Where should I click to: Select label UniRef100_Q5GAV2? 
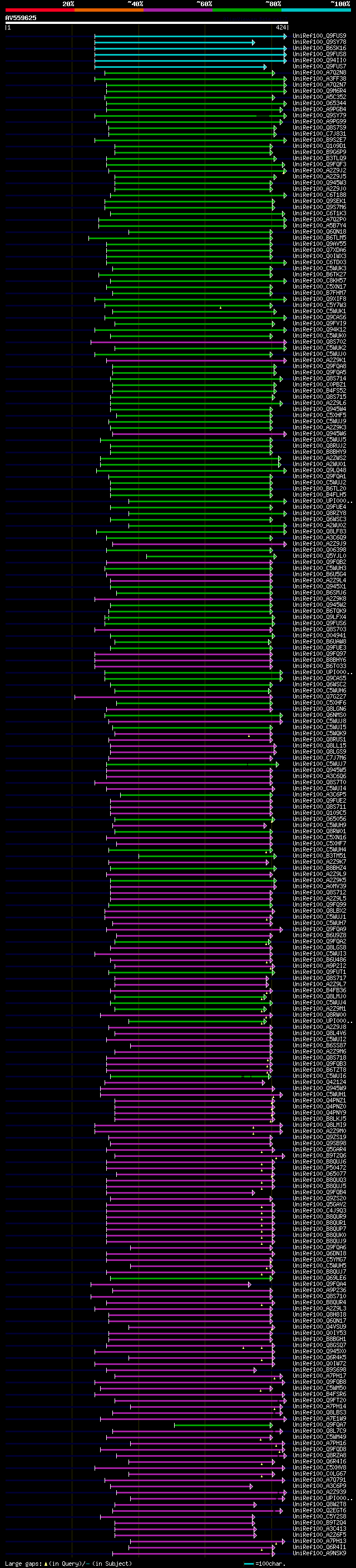pos(319,1204)
